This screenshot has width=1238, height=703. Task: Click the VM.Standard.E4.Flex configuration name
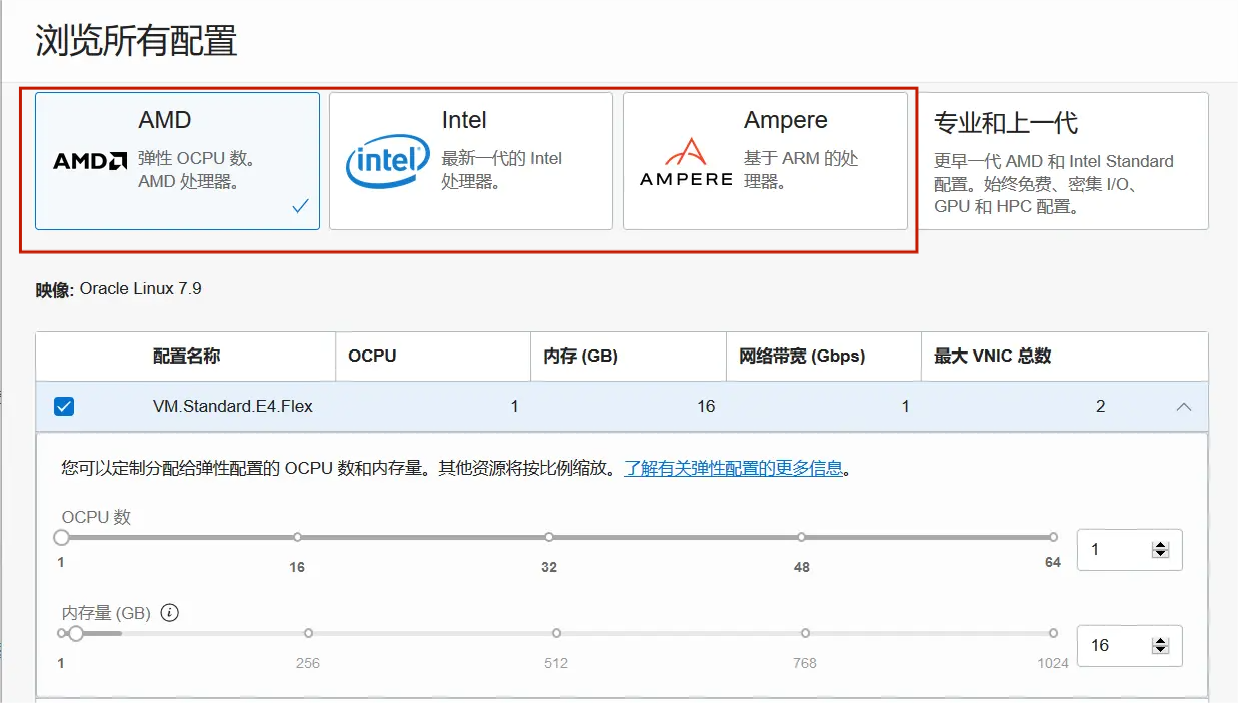pyautogui.click(x=232, y=407)
